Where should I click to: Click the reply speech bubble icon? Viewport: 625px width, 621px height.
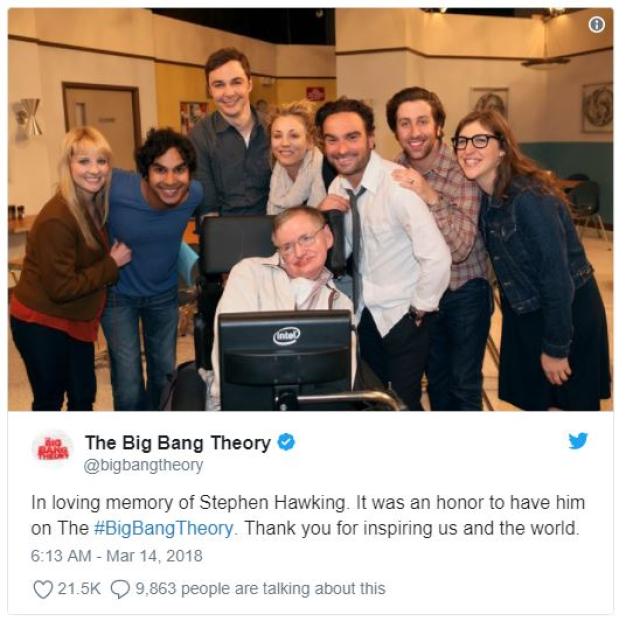click(120, 589)
